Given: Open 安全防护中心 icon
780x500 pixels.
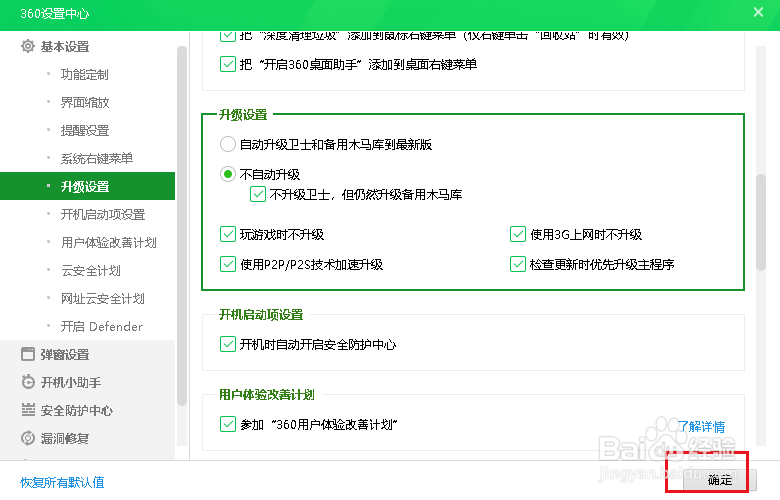Looking at the screenshot, I should coord(28,410).
